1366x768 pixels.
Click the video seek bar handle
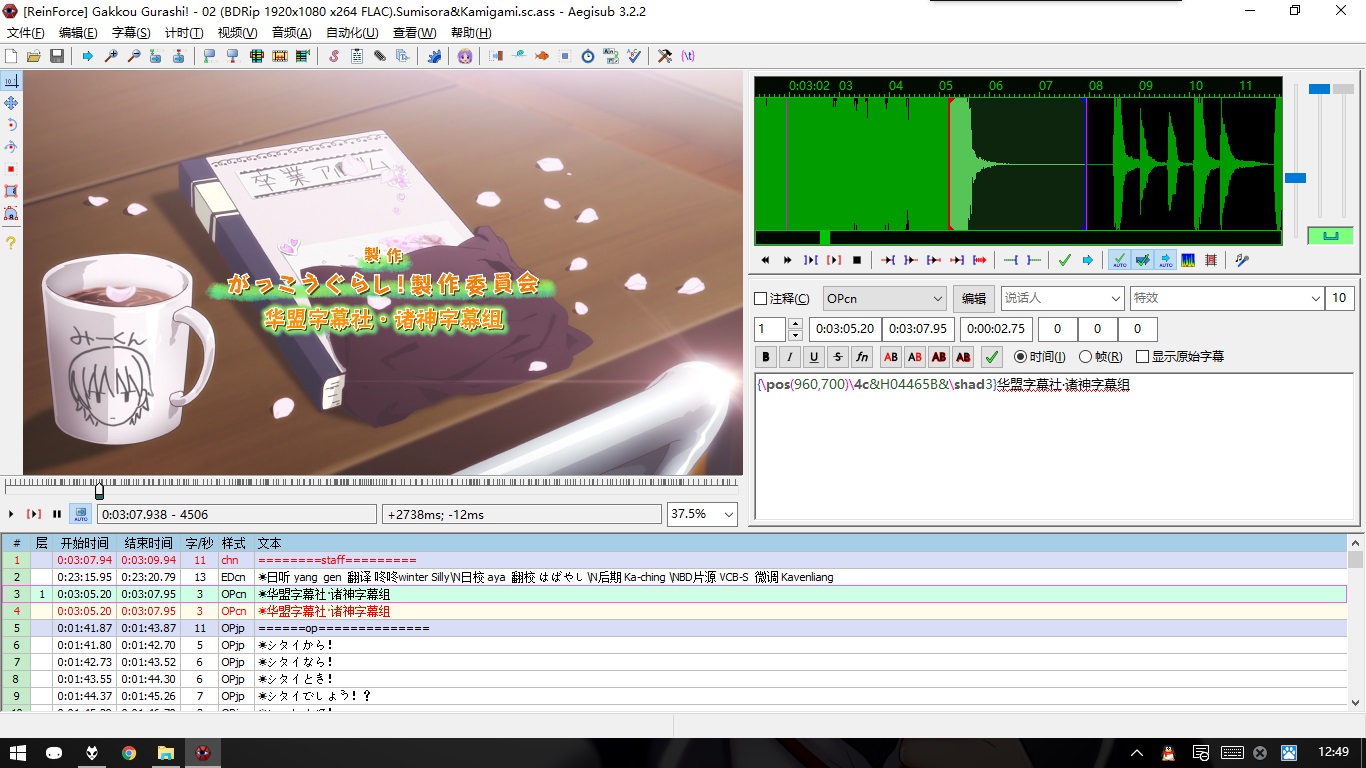click(x=99, y=491)
